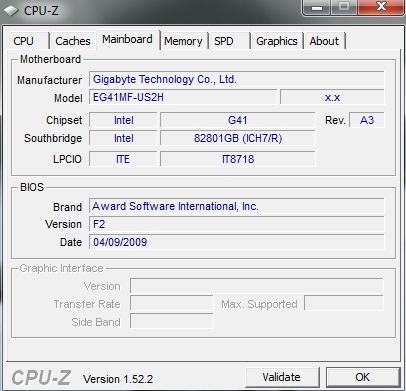Click the BIOS Date field 04/09/2009
Image resolution: width=406 pixels, height=391 pixels.
pyautogui.click(x=237, y=242)
